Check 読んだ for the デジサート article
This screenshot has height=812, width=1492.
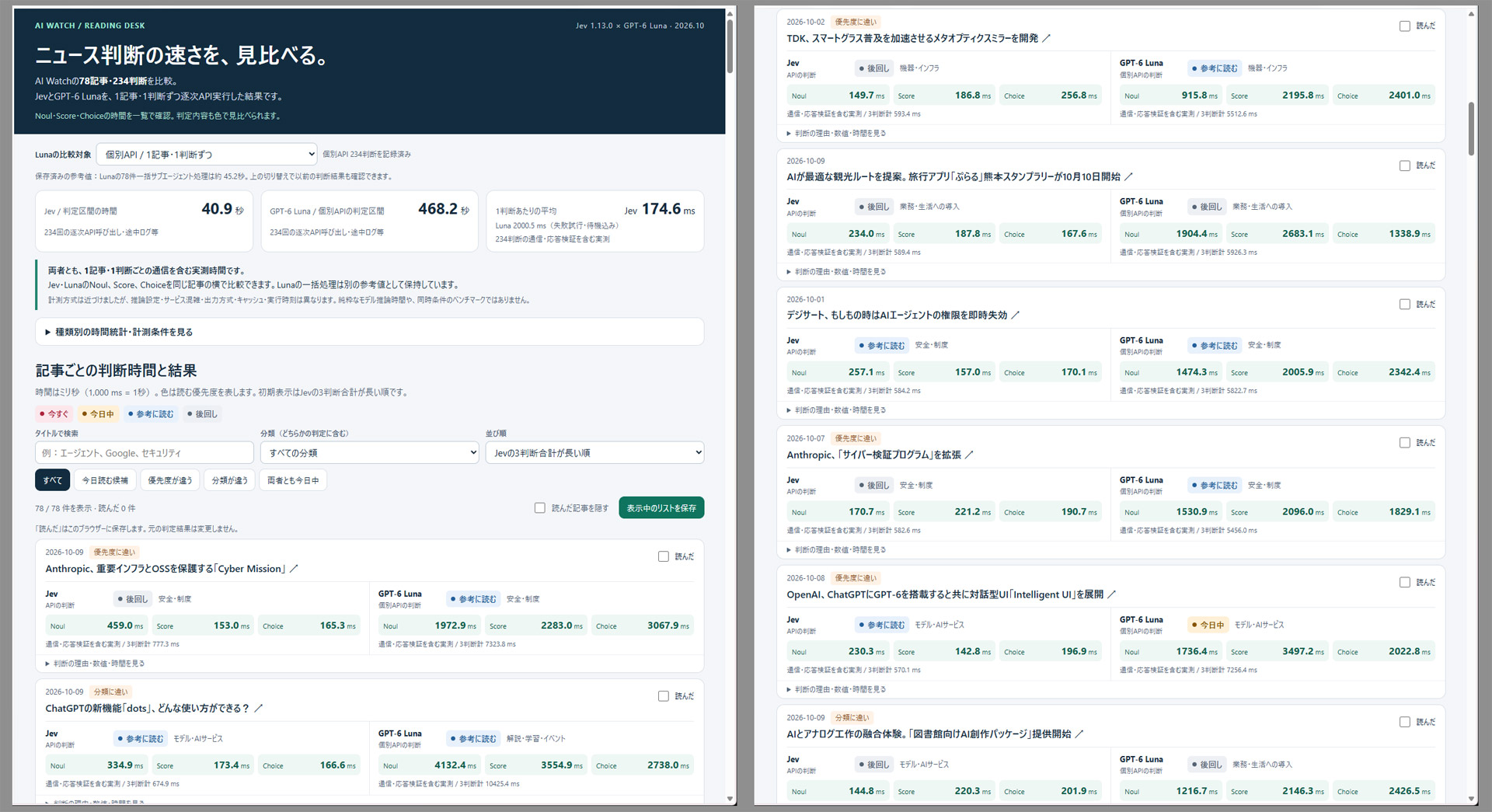[1405, 305]
